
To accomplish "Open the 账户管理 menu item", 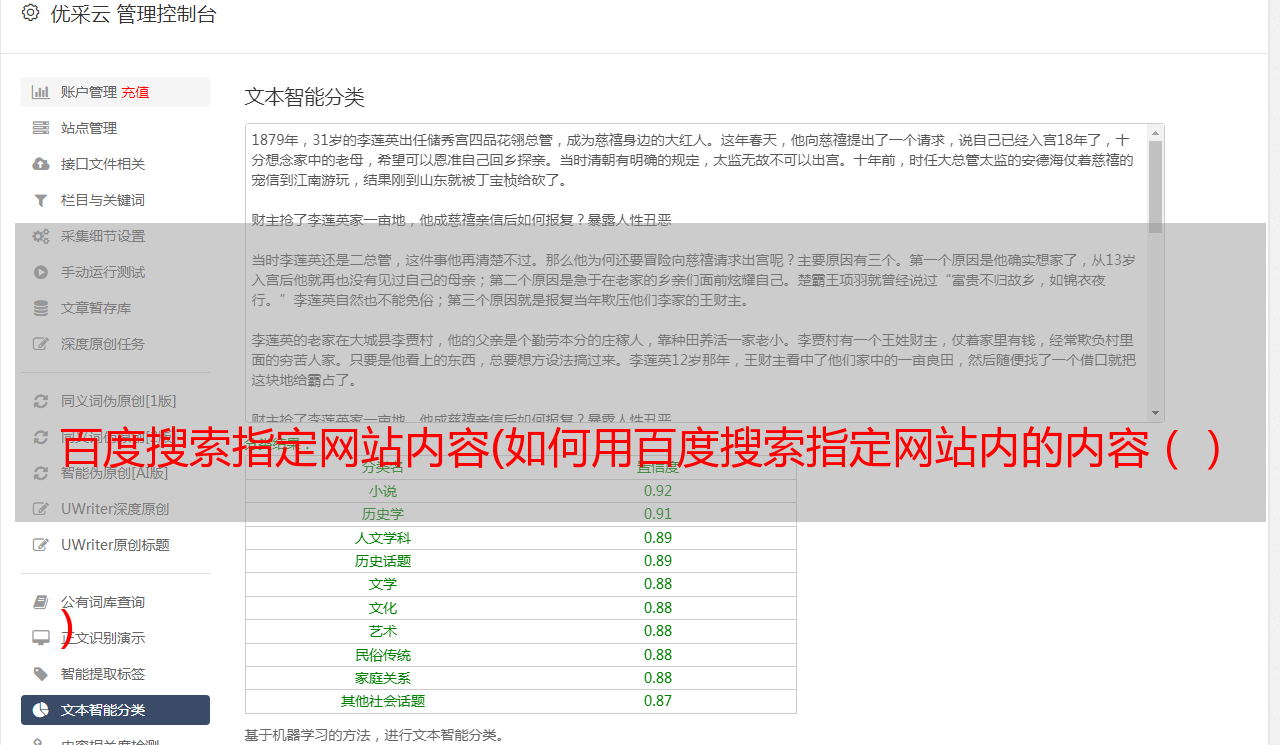I will (115, 92).
